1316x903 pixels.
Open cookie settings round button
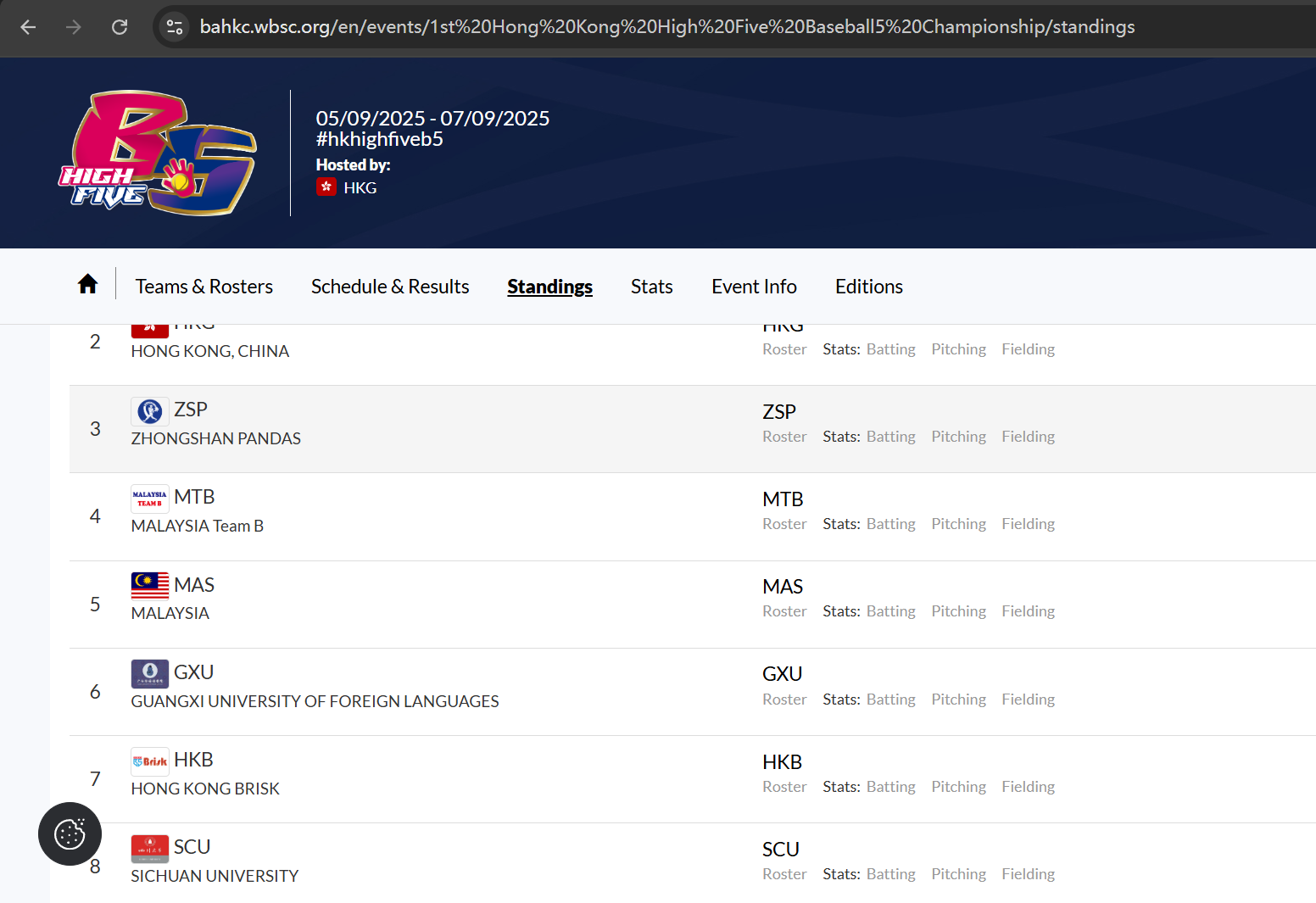(70, 833)
